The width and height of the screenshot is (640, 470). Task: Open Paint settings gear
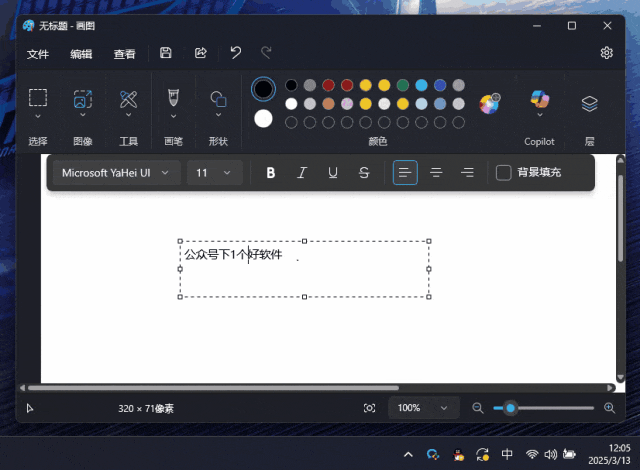coord(607,53)
